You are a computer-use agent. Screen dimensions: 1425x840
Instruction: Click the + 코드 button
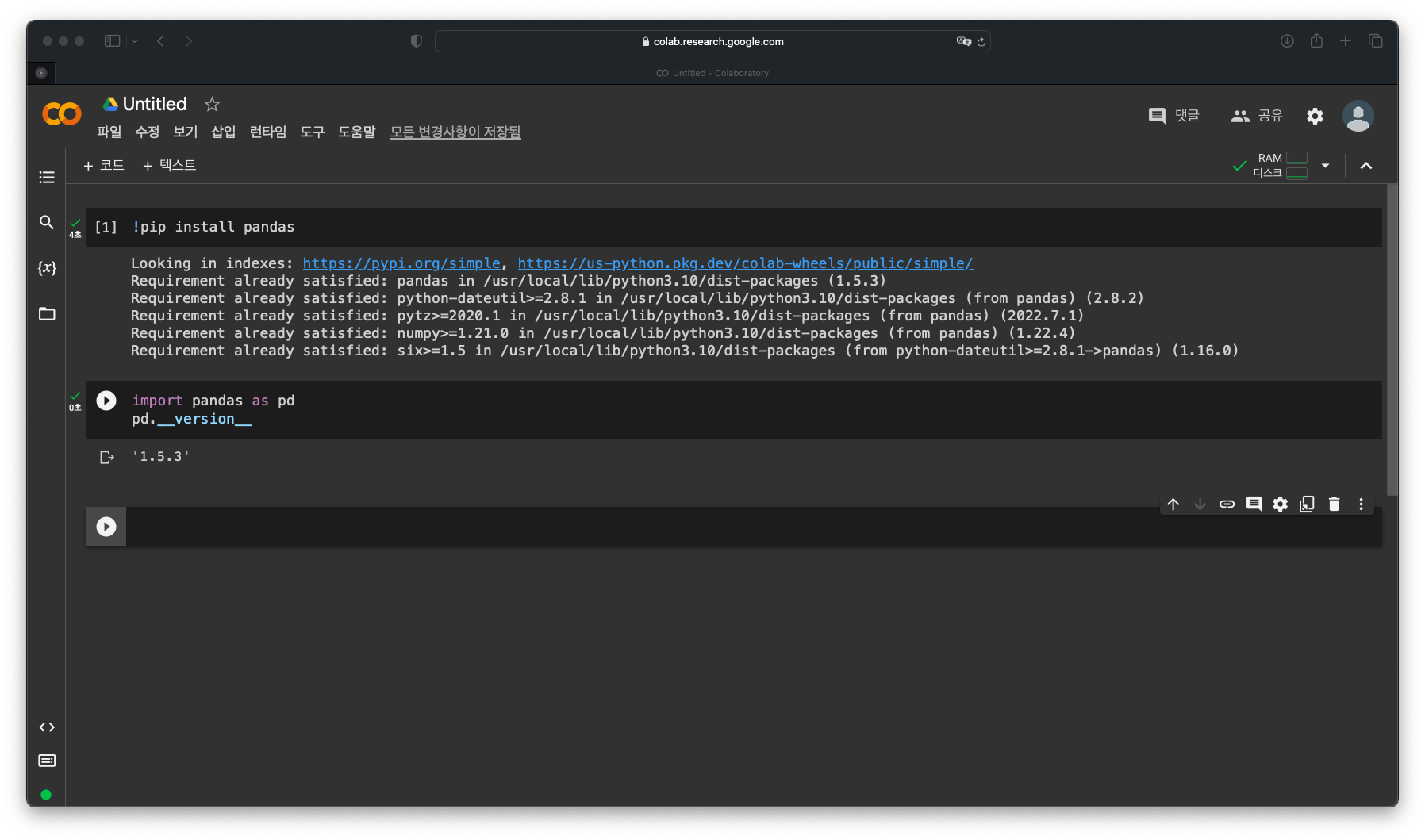pyautogui.click(x=104, y=165)
